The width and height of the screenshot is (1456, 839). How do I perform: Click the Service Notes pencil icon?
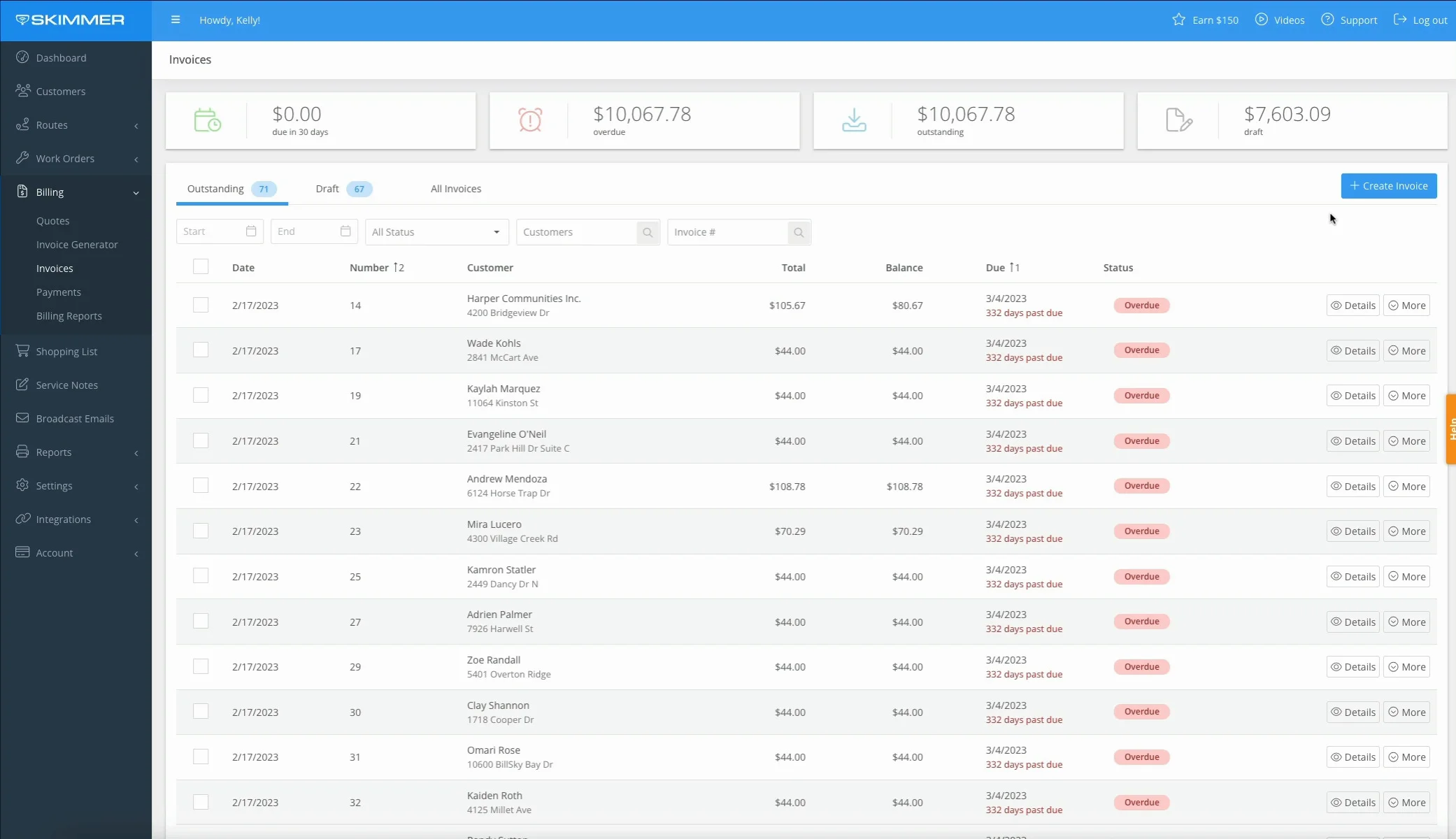22,385
